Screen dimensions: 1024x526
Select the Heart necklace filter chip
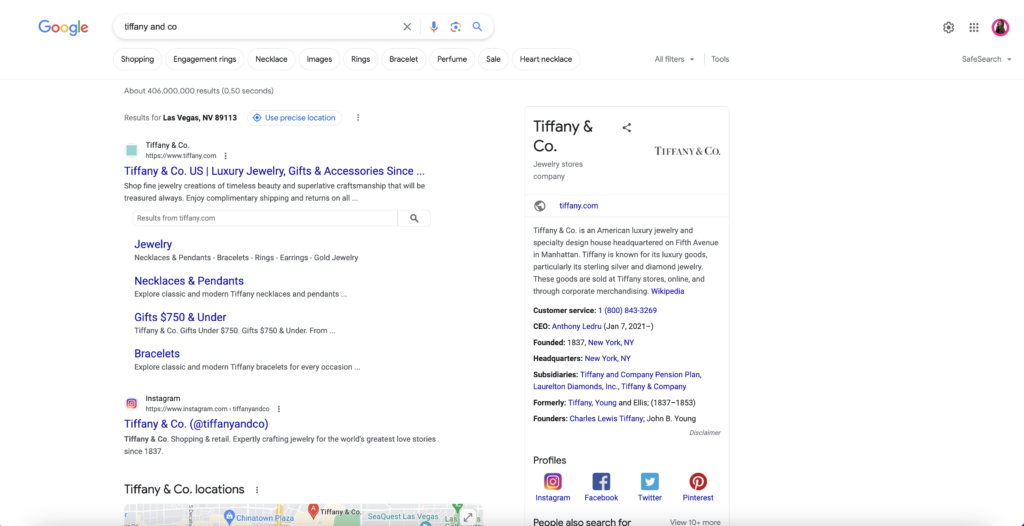(x=546, y=59)
